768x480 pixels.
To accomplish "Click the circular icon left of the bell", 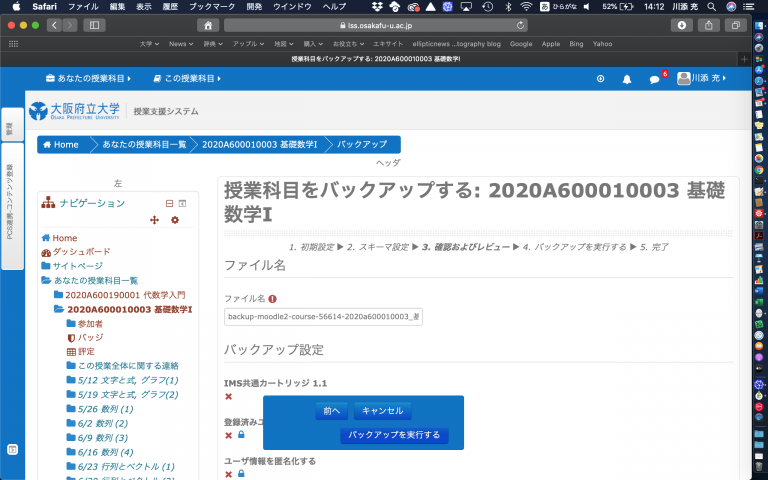I will [x=600, y=79].
